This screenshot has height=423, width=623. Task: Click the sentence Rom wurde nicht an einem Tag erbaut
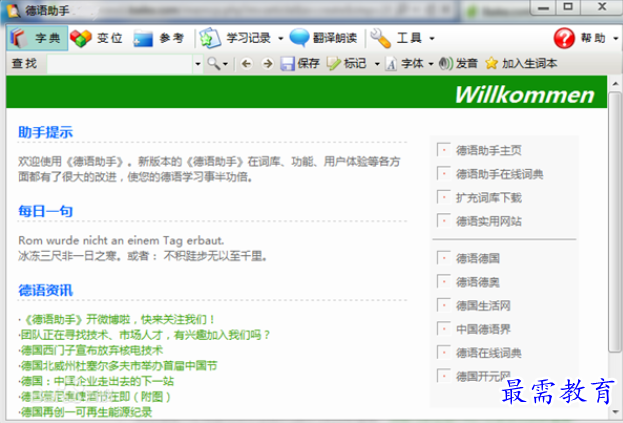coord(121,240)
